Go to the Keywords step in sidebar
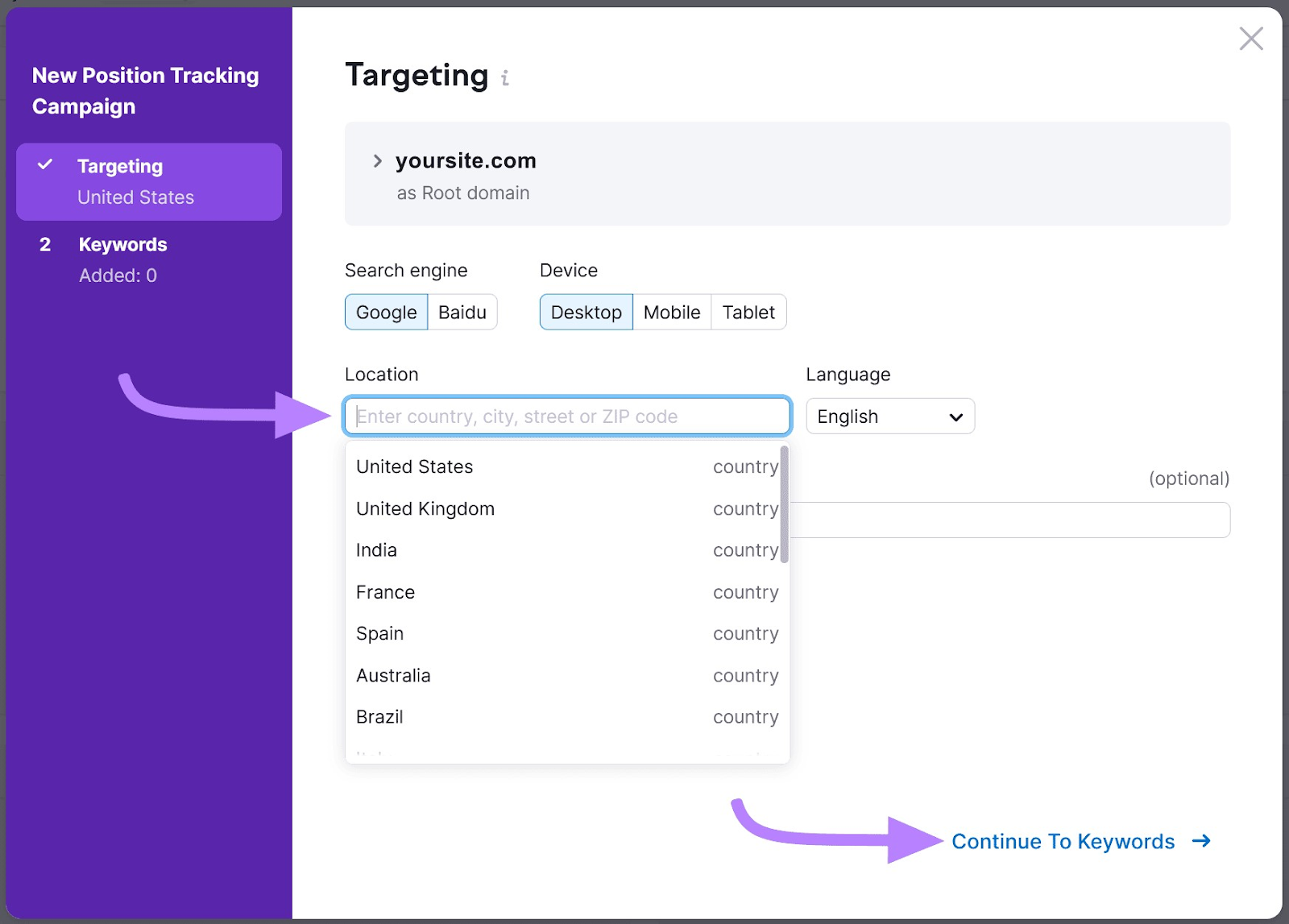 (122, 245)
